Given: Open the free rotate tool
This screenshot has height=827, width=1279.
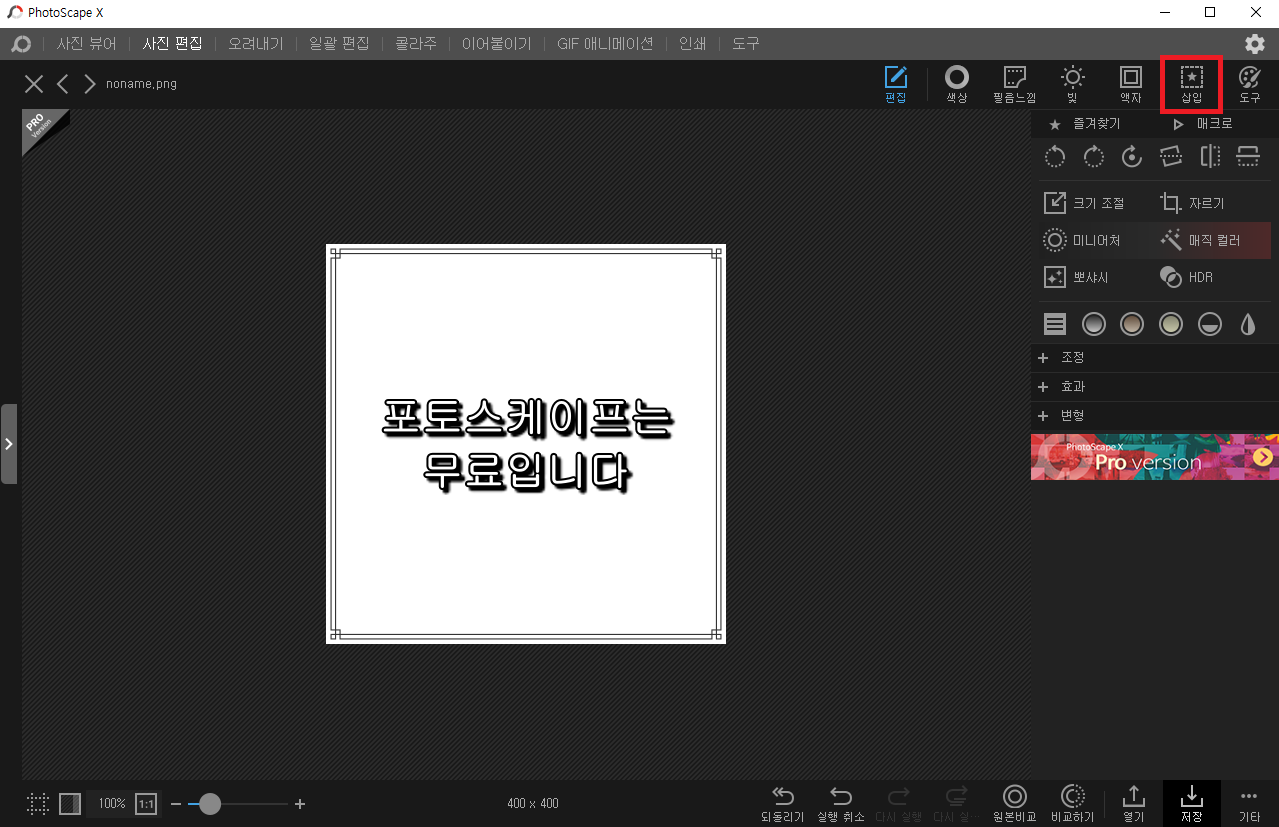Looking at the screenshot, I should click(x=1132, y=156).
